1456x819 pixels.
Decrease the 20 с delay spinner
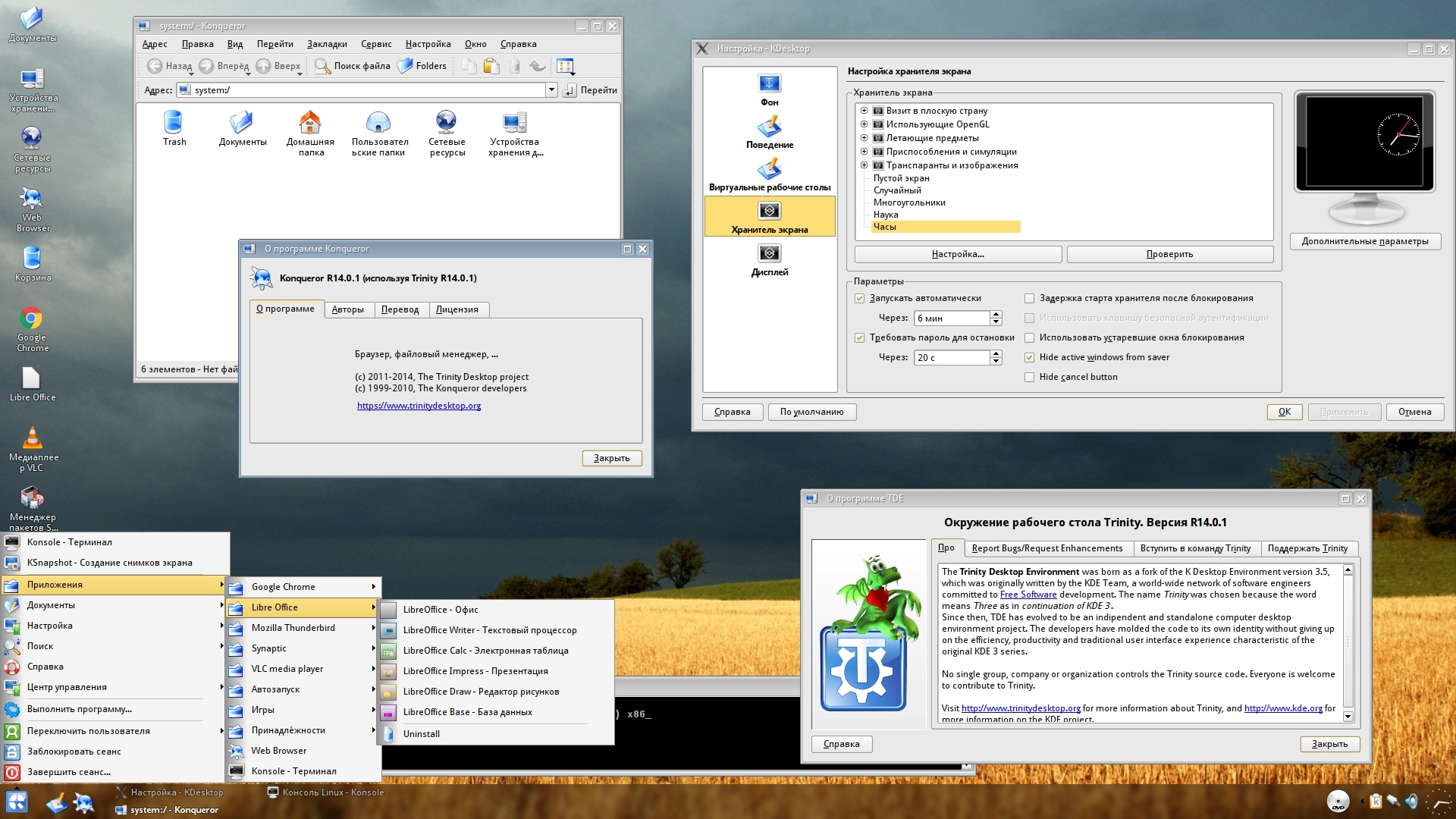[x=996, y=362]
